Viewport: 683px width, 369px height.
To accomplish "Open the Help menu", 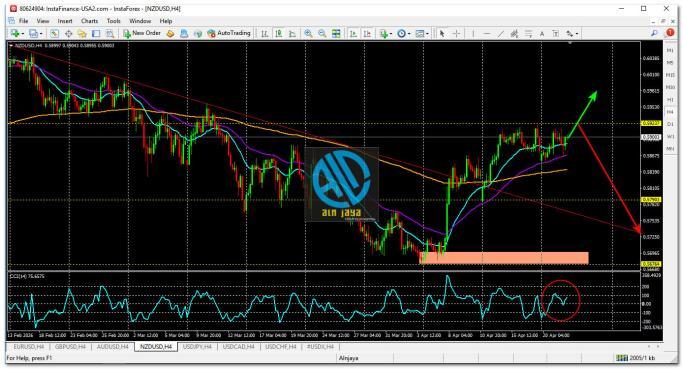I will pyautogui.click(x=166, y=21).
